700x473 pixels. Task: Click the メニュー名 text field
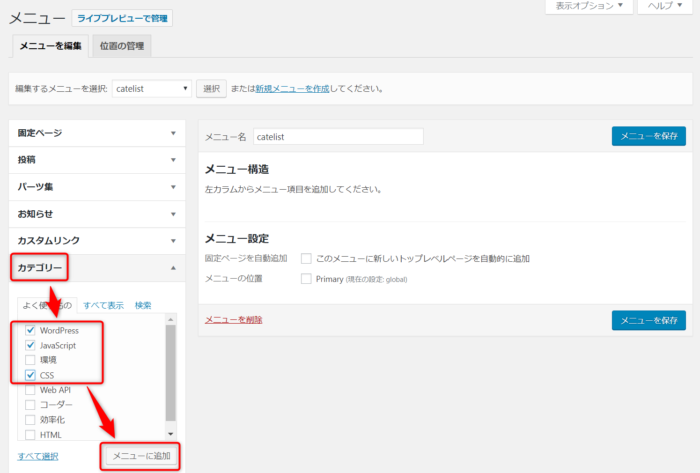point(337,136)
